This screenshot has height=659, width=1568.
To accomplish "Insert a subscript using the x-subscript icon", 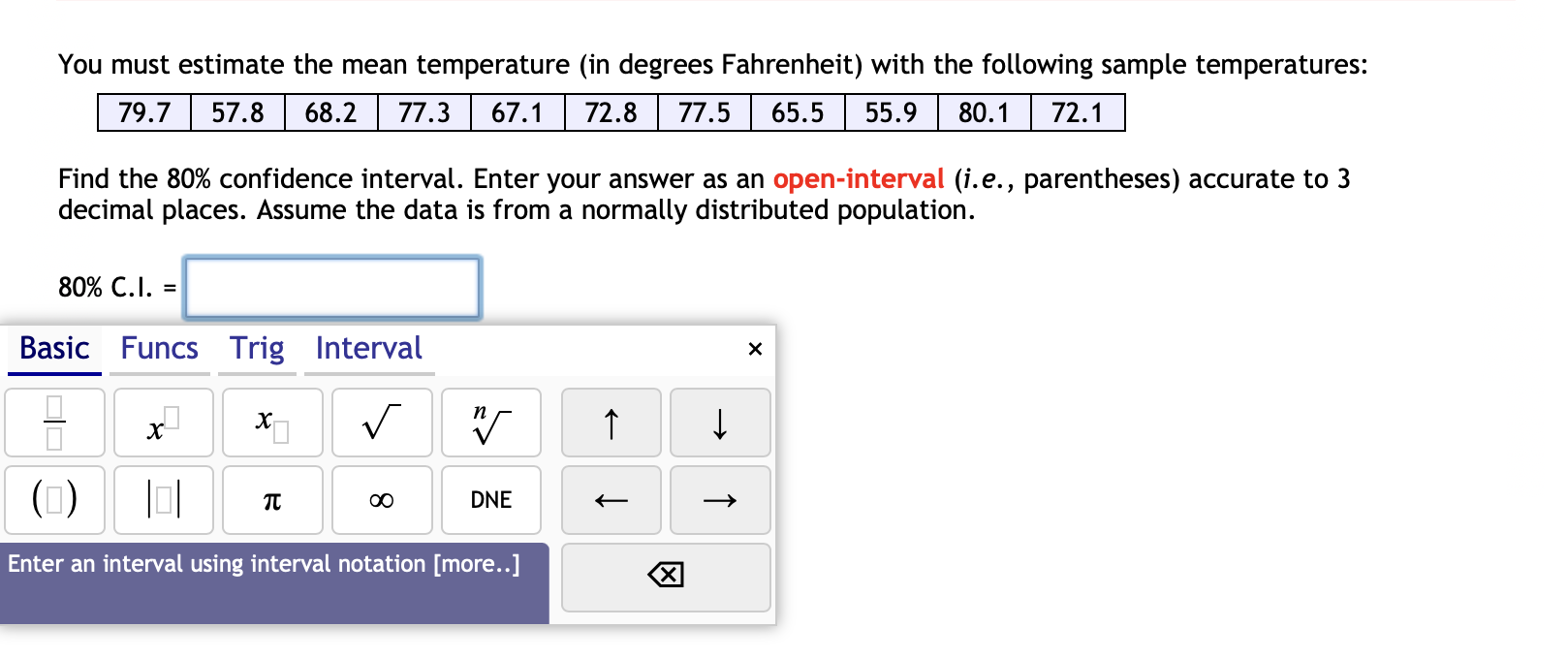I will point(271,423).
